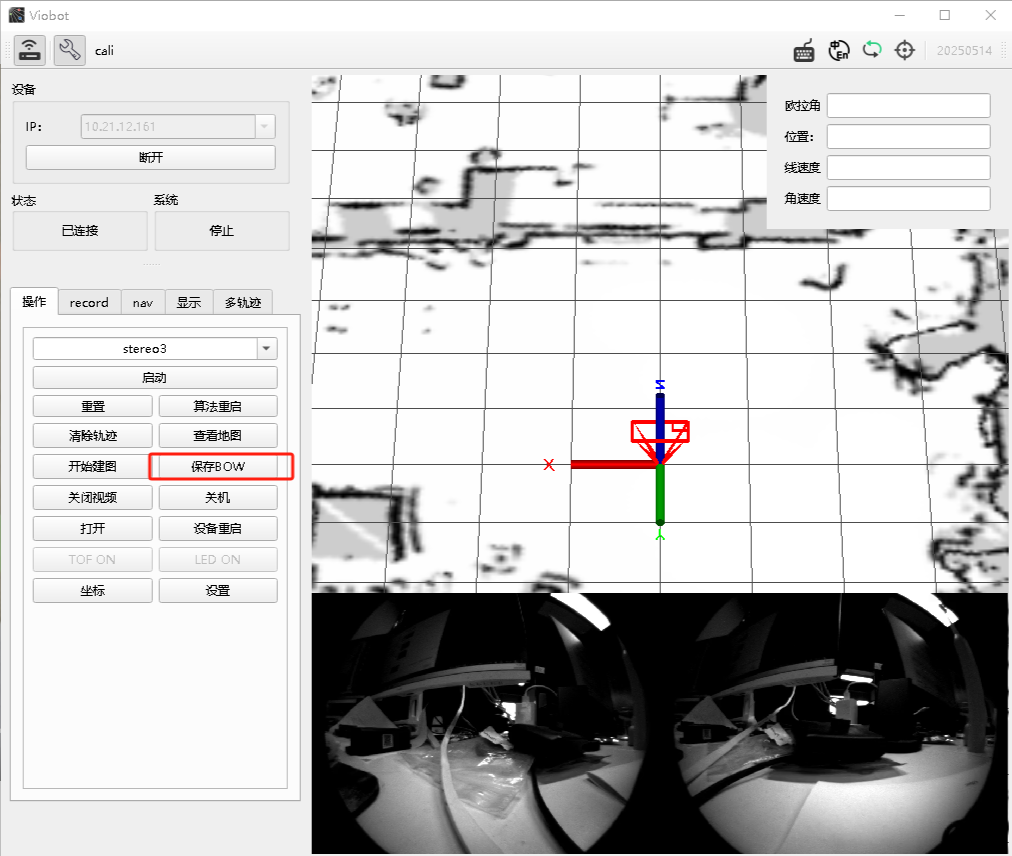Click the 保存BOW button
The width and height of the screenshot is (1012, 856).
(x=218, y=466)
